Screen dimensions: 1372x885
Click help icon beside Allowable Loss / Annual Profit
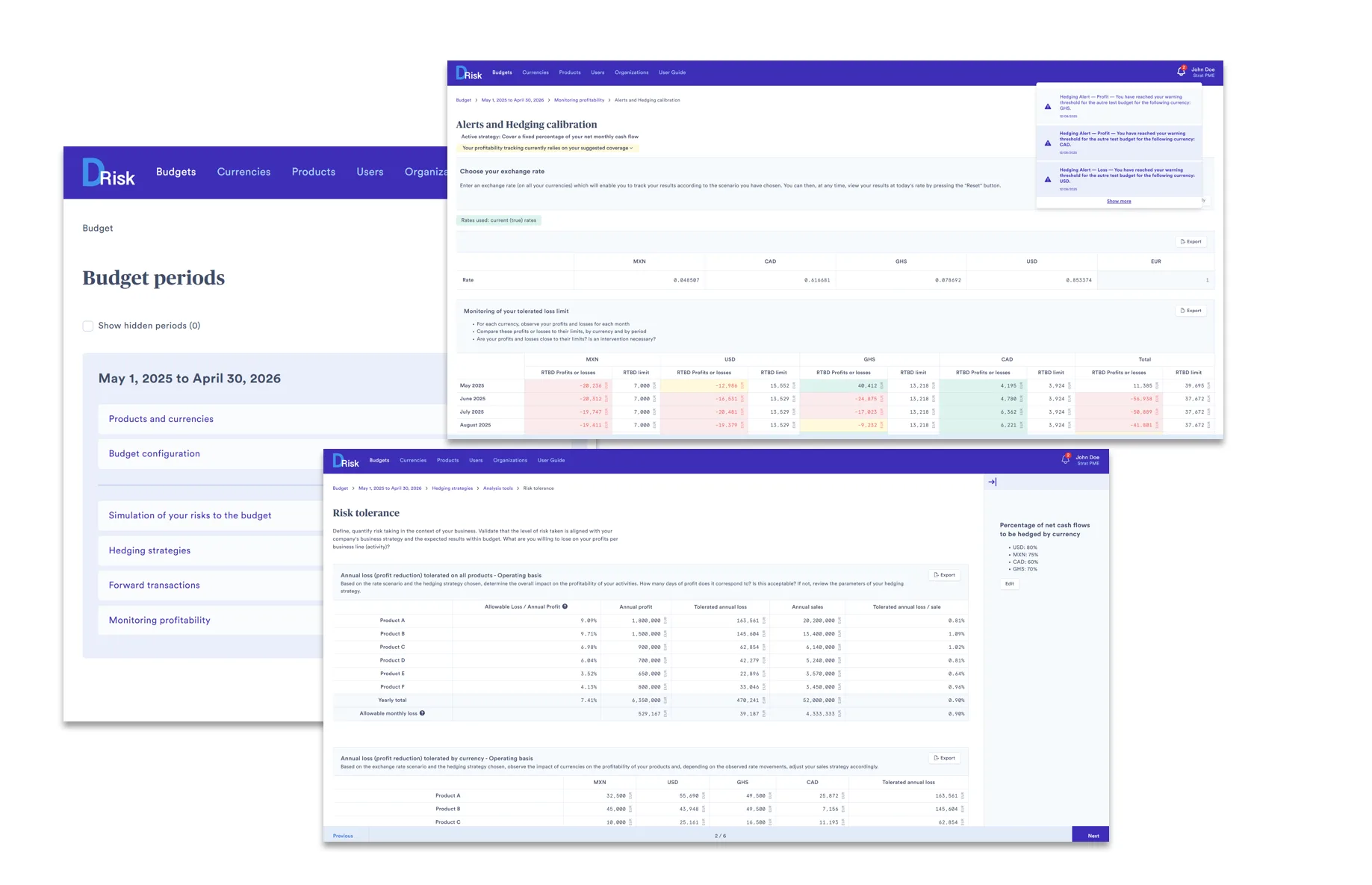click(x=565, y=606)
